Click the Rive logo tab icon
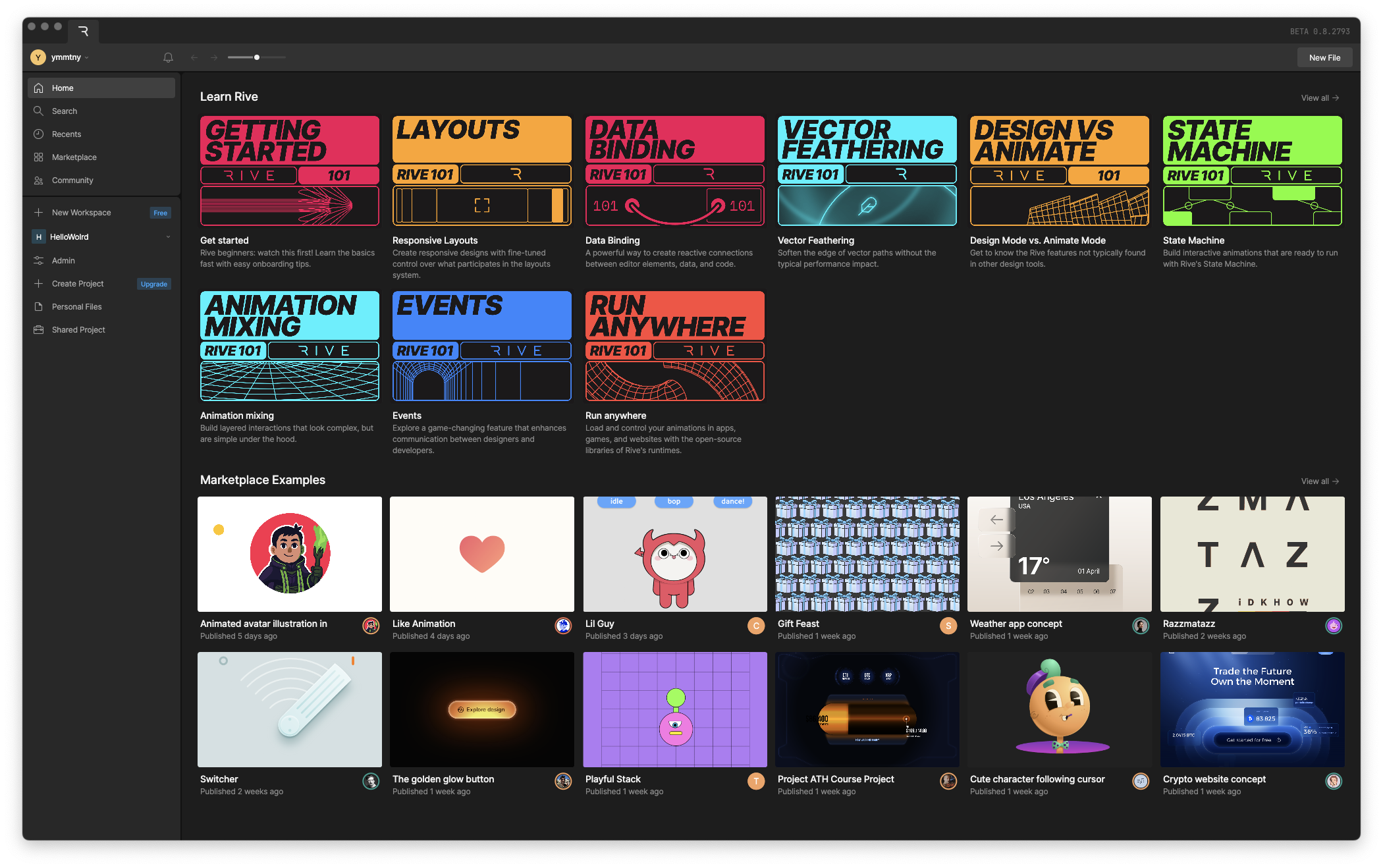The image size is (1383, 868). [83, 31]
